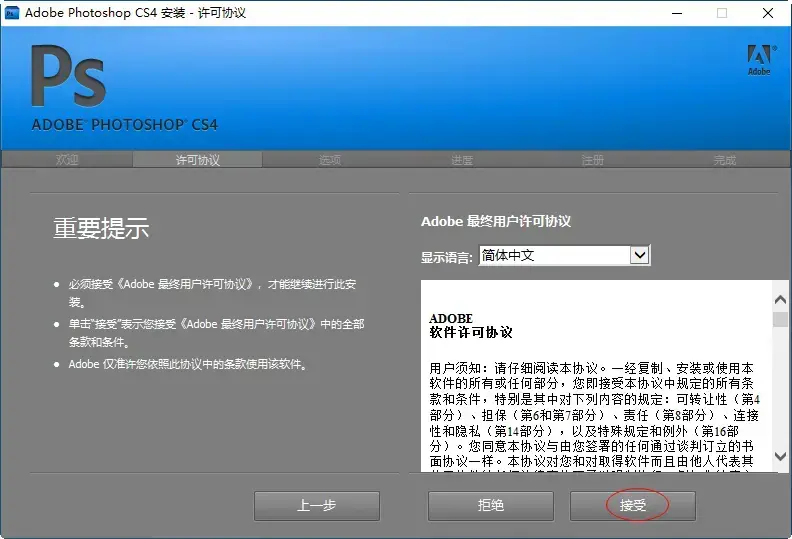Click the 接受 (Accept) button
The height and width of the screenshot is (539, 792).
632,506
